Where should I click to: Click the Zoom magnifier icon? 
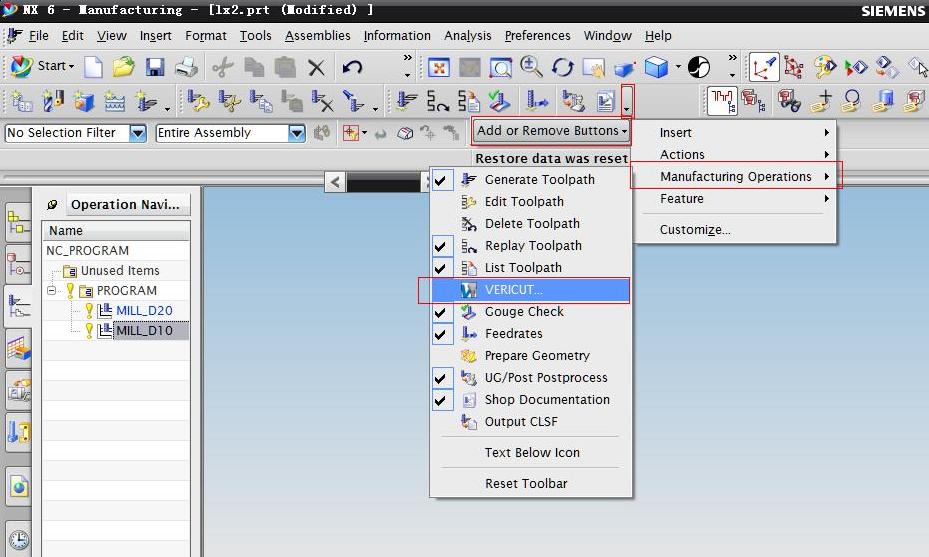click(501, 68)
